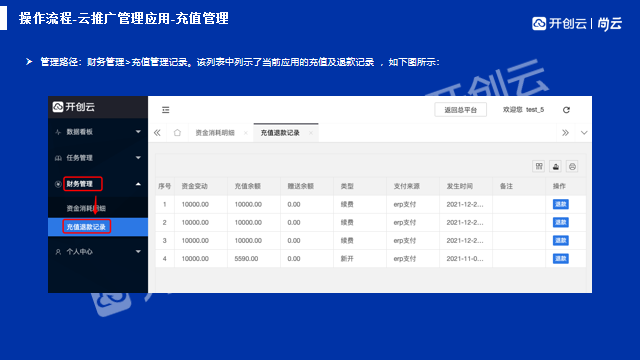Go to the home tab icon
Viewport: 640px width, 360px height.
(x=177, y=133)
